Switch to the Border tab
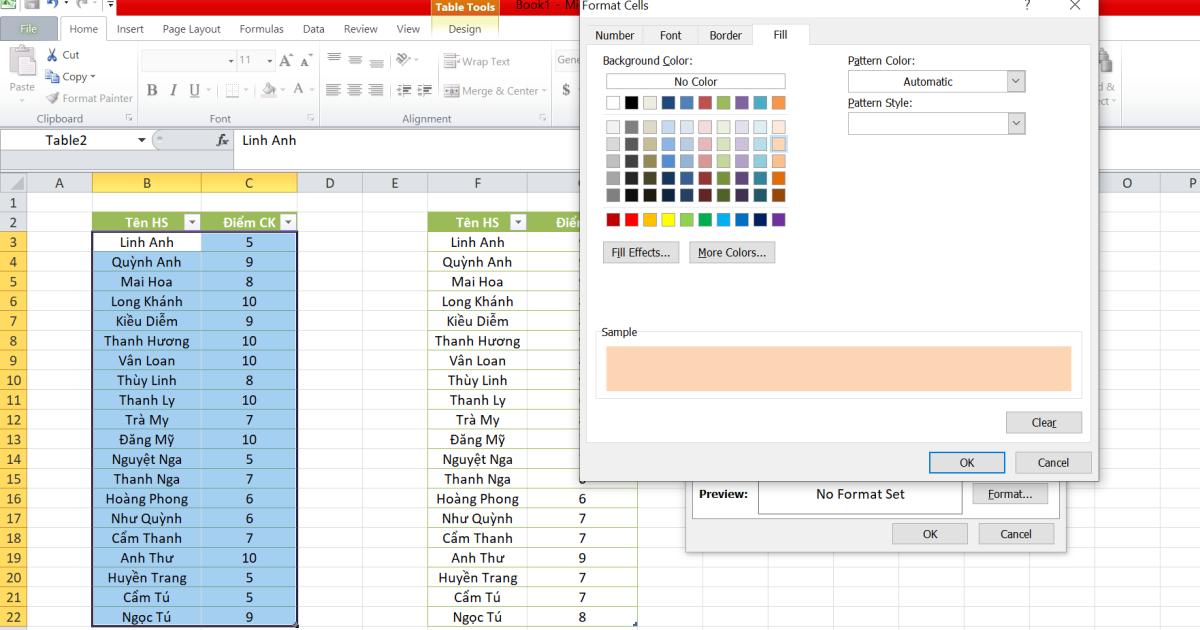The height and width of the screenshot is (630, 1200). point(724,34)
